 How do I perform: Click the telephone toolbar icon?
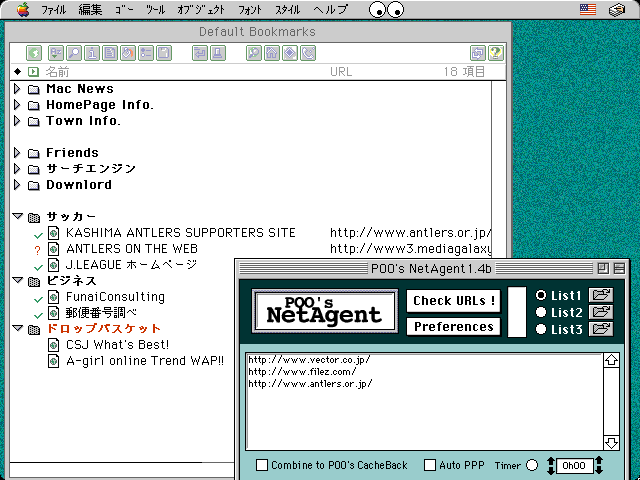pos(308,53)
